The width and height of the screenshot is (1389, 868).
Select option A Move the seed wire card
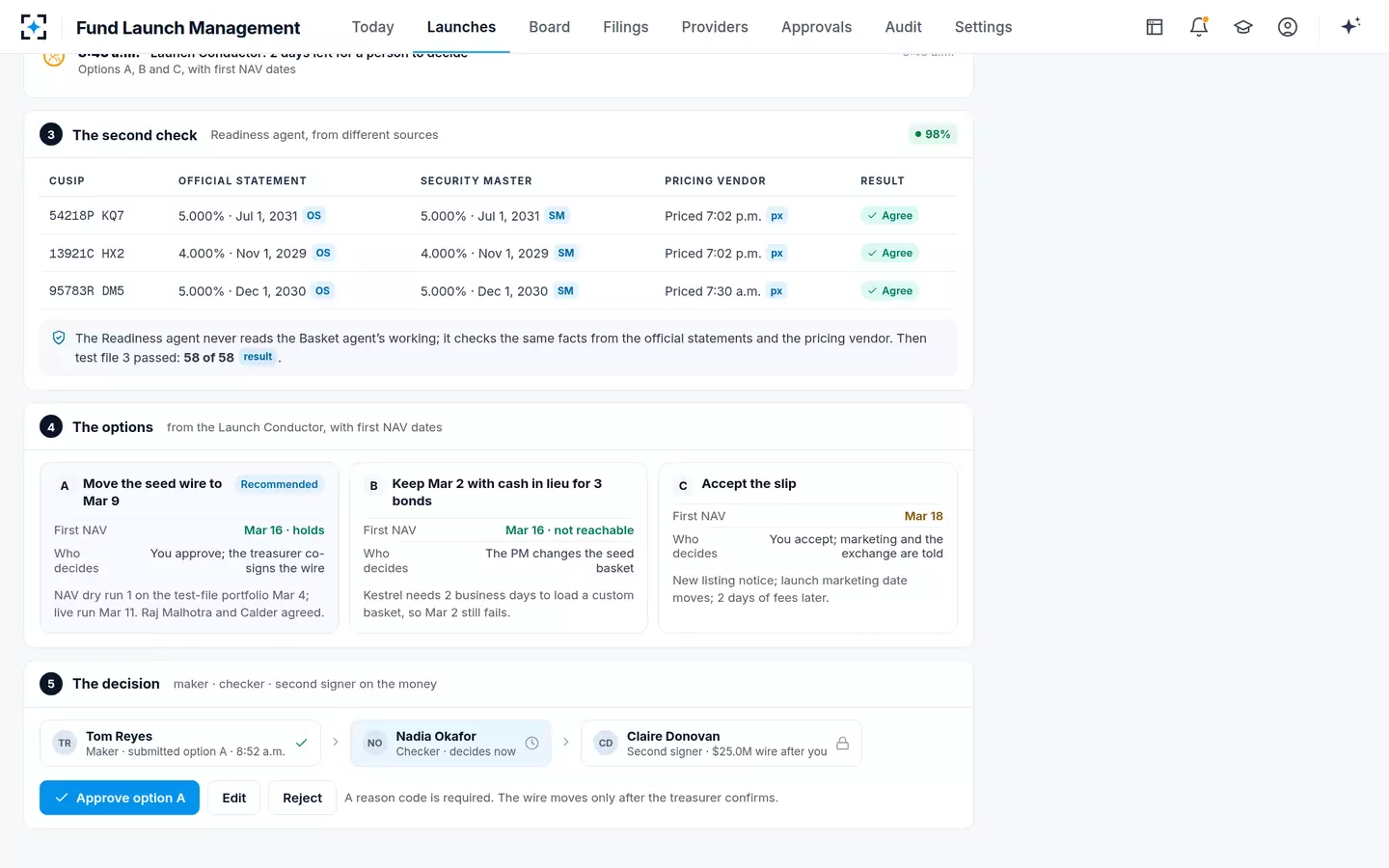(189, 548)
